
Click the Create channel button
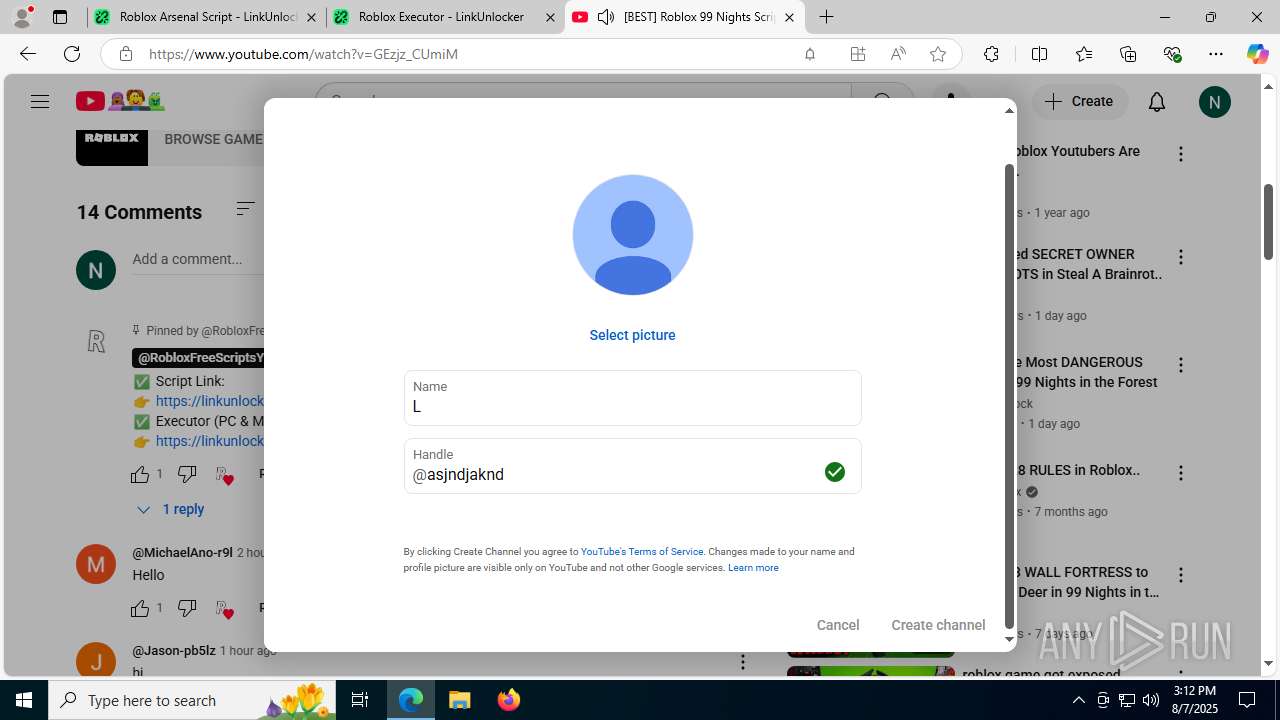938,625
